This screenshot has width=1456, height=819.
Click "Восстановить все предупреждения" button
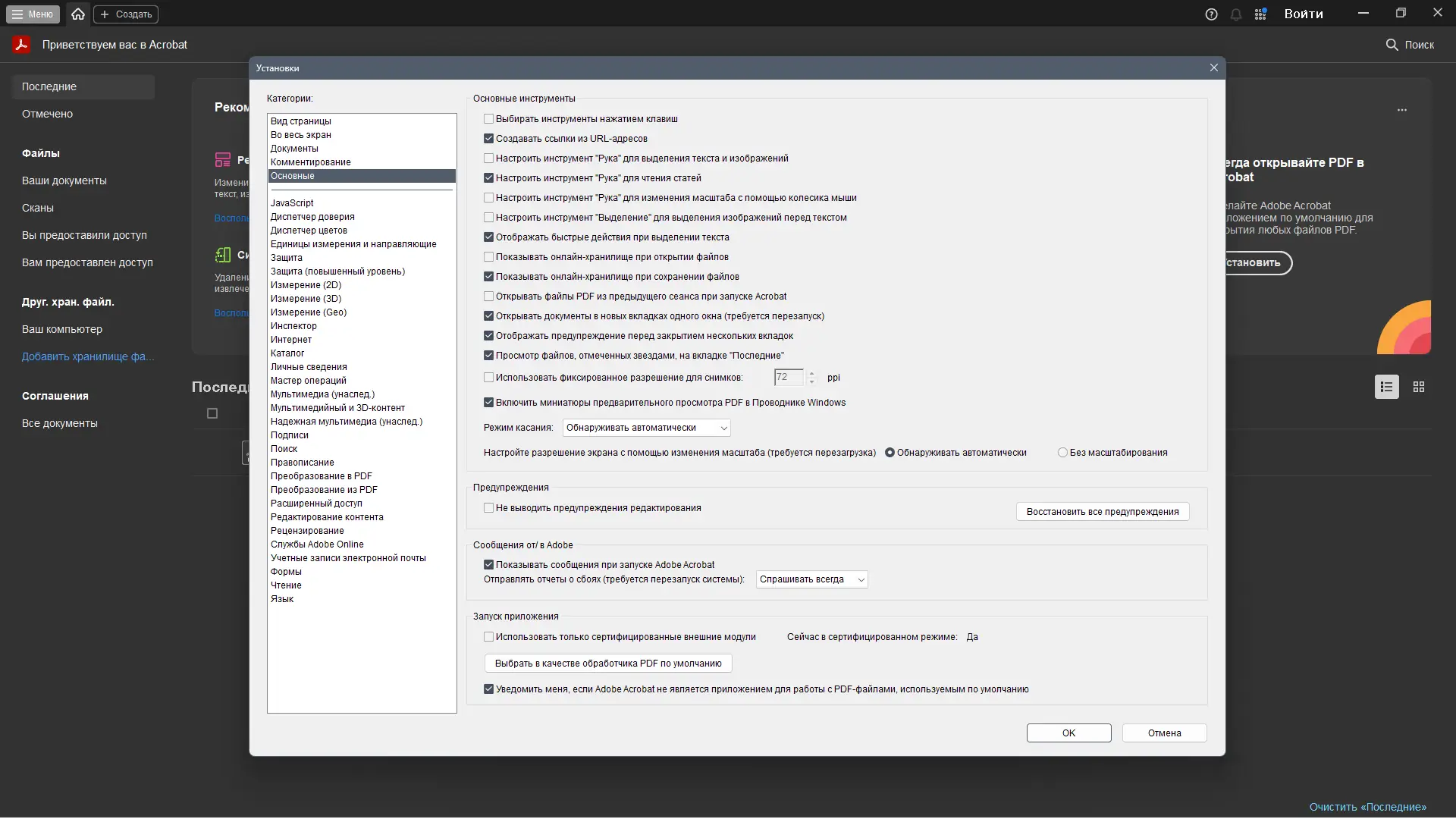click(x=1102, y=512)
